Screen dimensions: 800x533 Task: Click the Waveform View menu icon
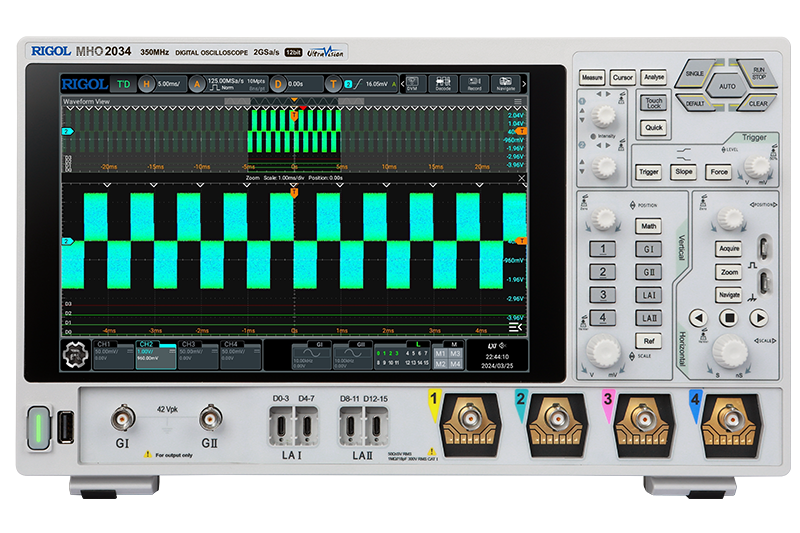(x=517, y=102)
